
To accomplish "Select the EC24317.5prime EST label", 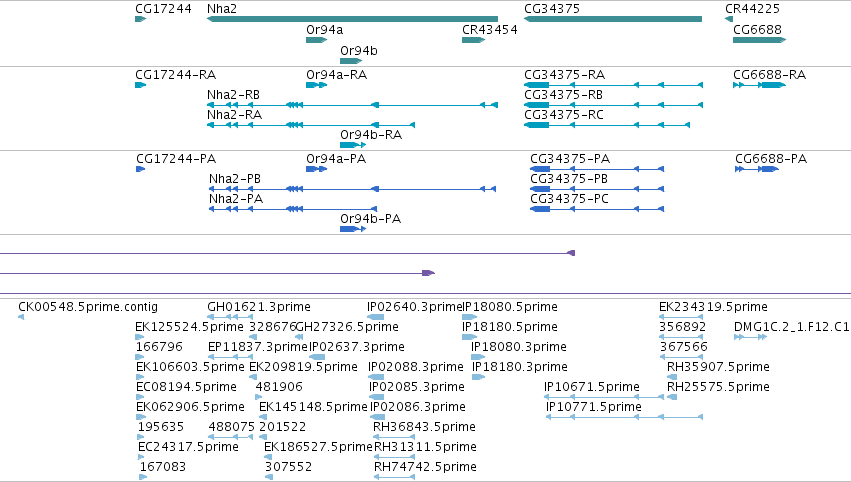I will tap(188, 448).
